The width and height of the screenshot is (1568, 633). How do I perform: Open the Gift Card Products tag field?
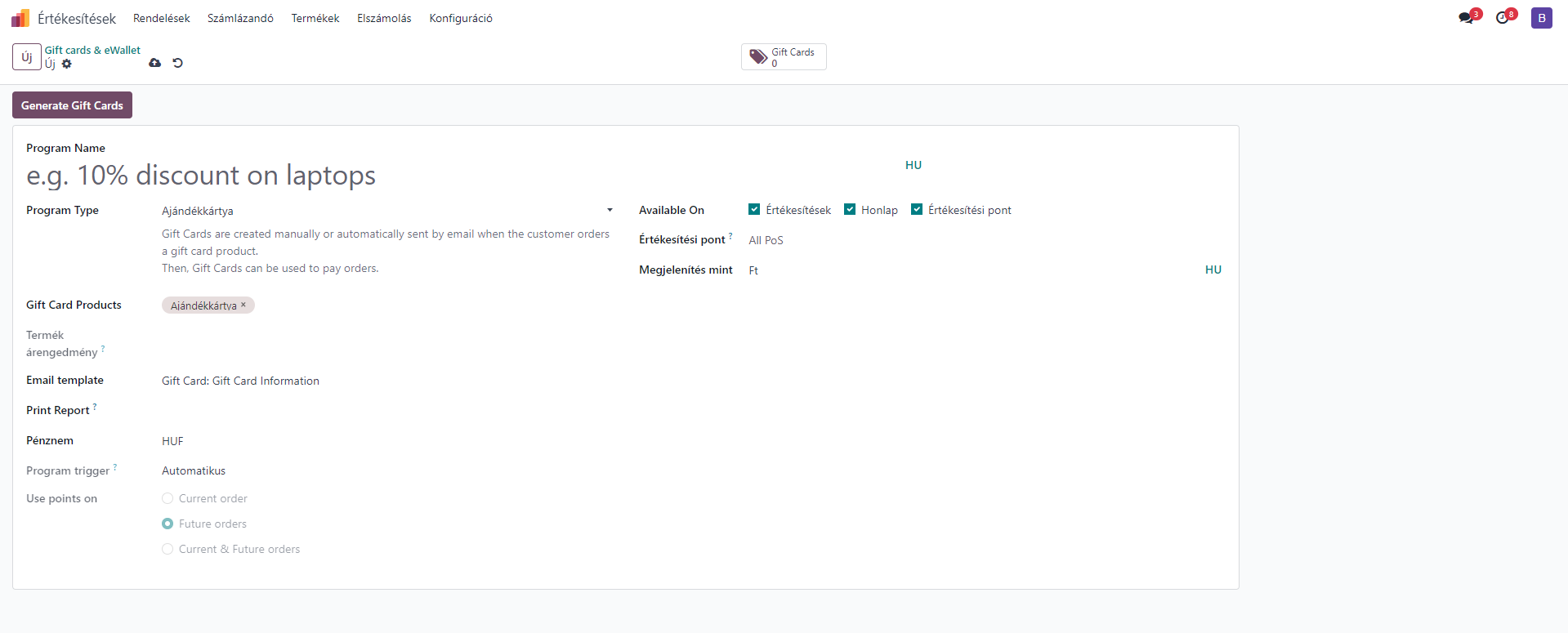pos(387,305)
